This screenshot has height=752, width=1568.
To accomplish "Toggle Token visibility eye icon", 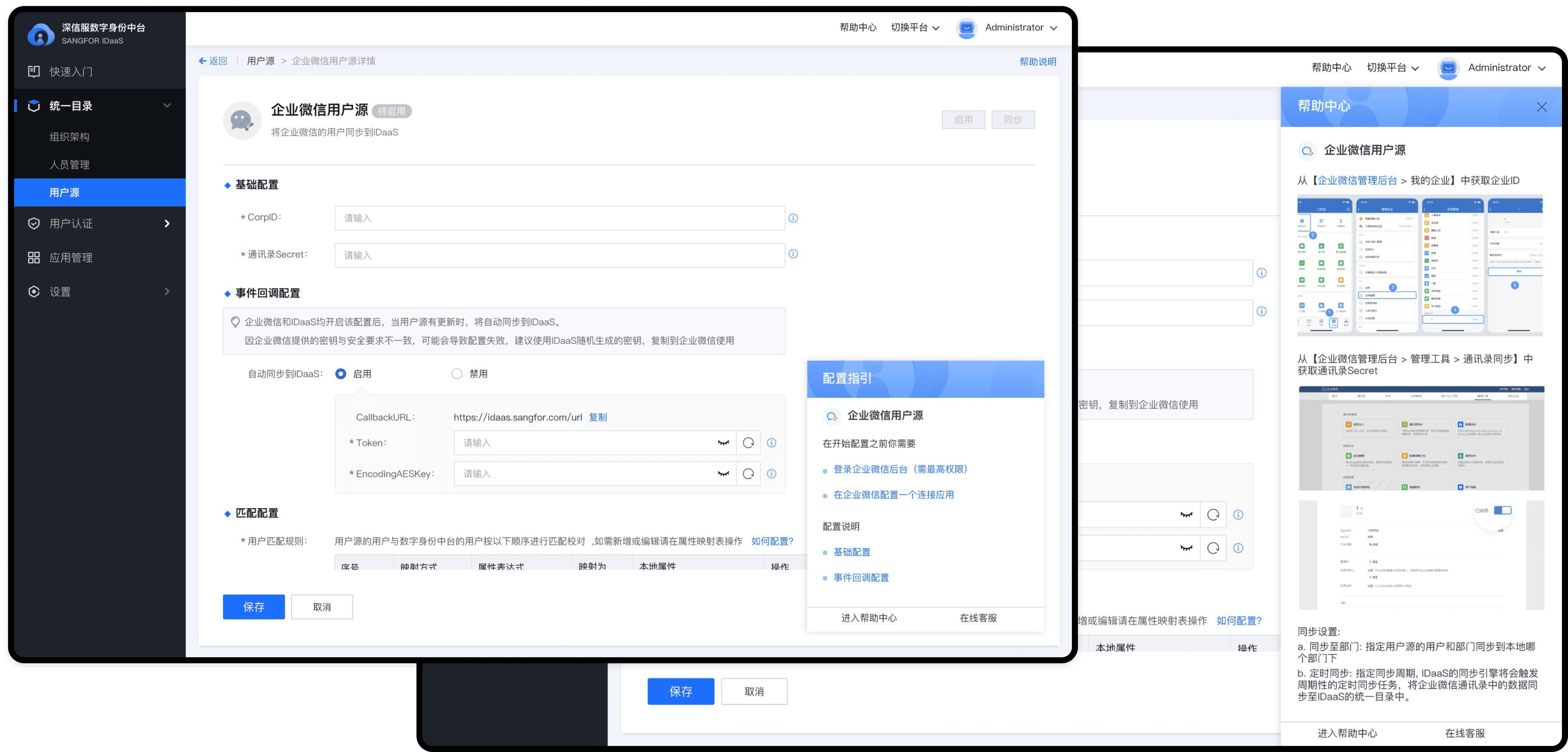I will click(x=723, y=443).
